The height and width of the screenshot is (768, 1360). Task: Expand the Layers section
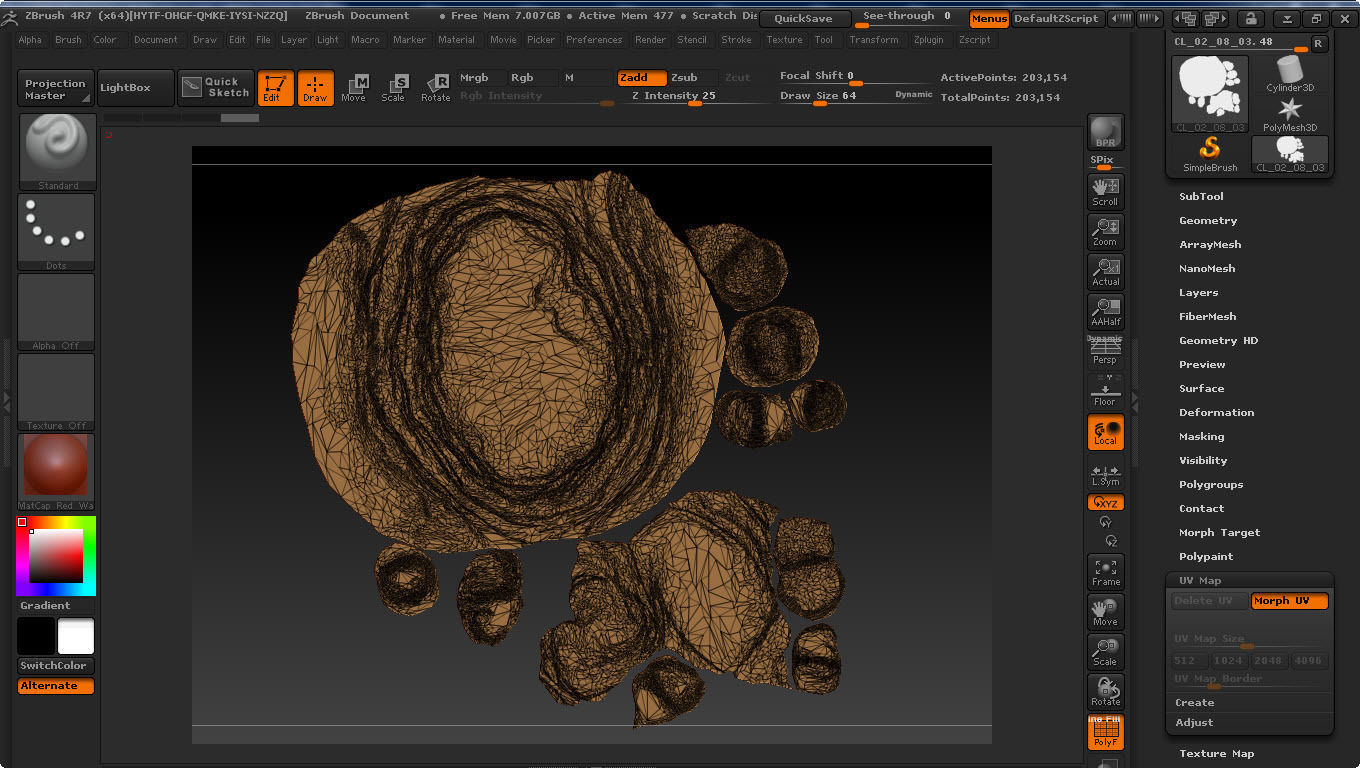pos(1198,293)
